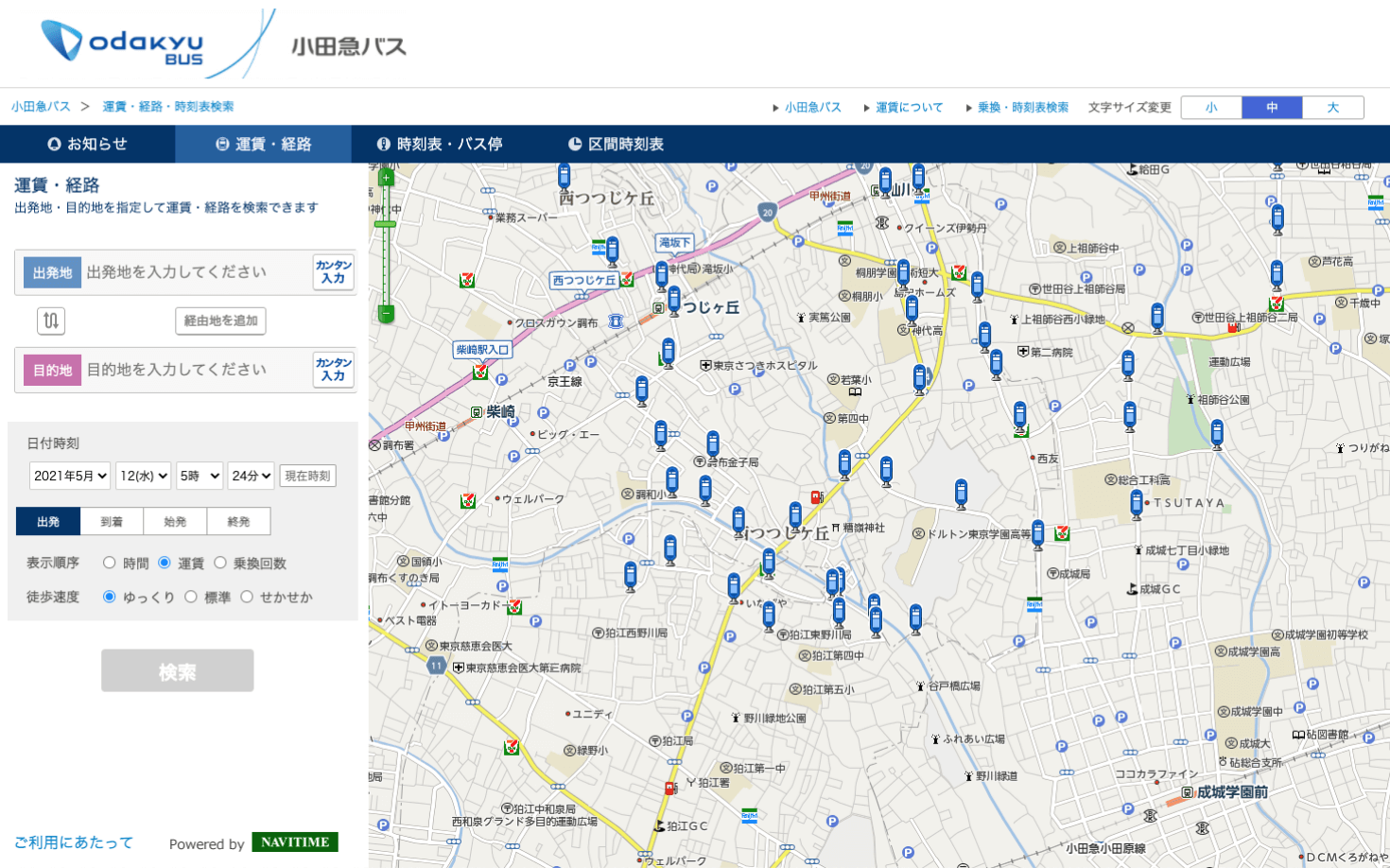Select the 始発 time mode tab
Image resolution: width=1390 pixels, height=868 pixels.
(175, 522)
